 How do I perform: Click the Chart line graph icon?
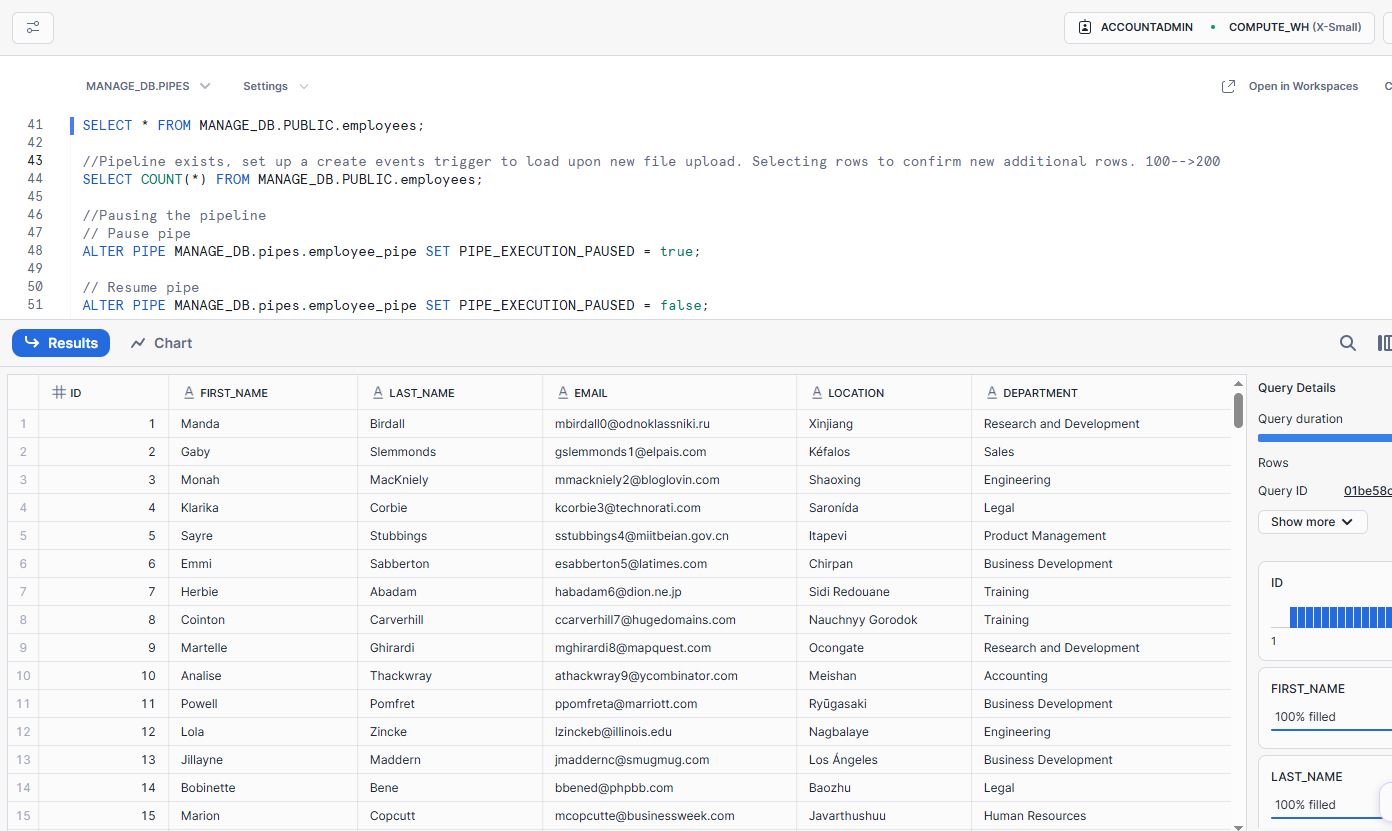point(138,343)
